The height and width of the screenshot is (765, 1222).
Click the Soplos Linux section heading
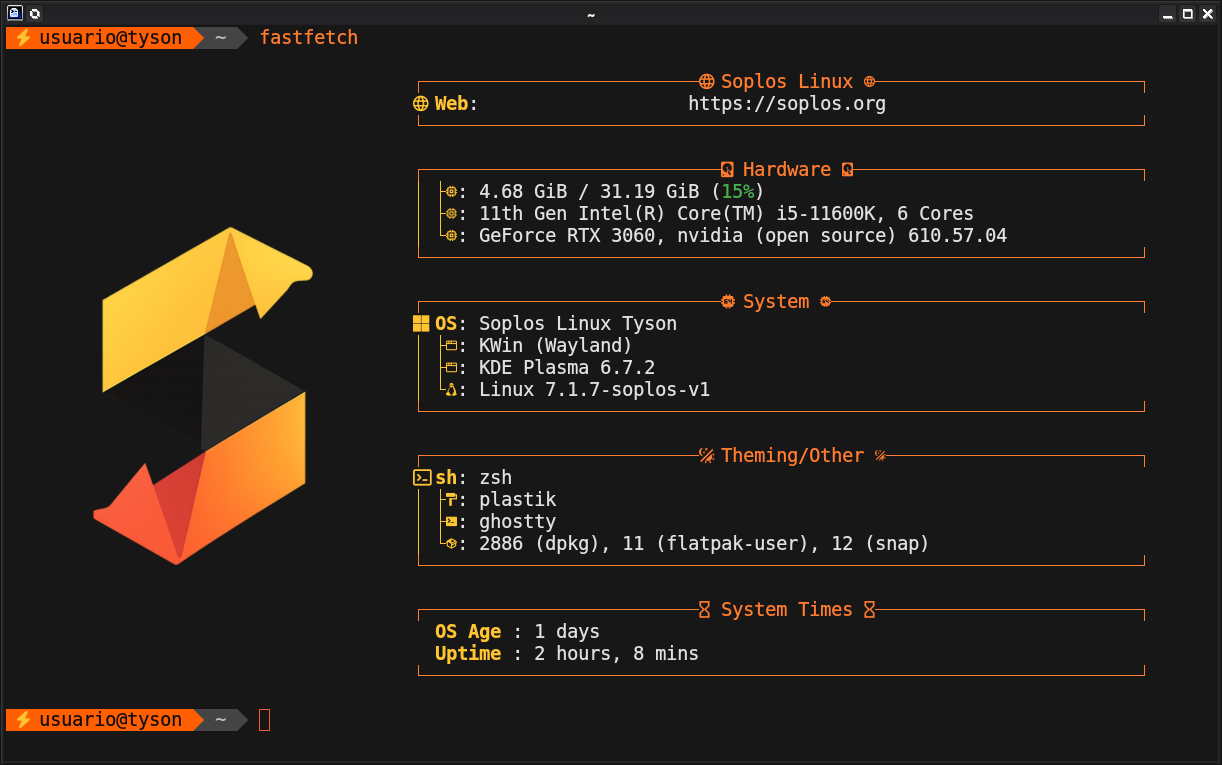[x=787, y=82]
